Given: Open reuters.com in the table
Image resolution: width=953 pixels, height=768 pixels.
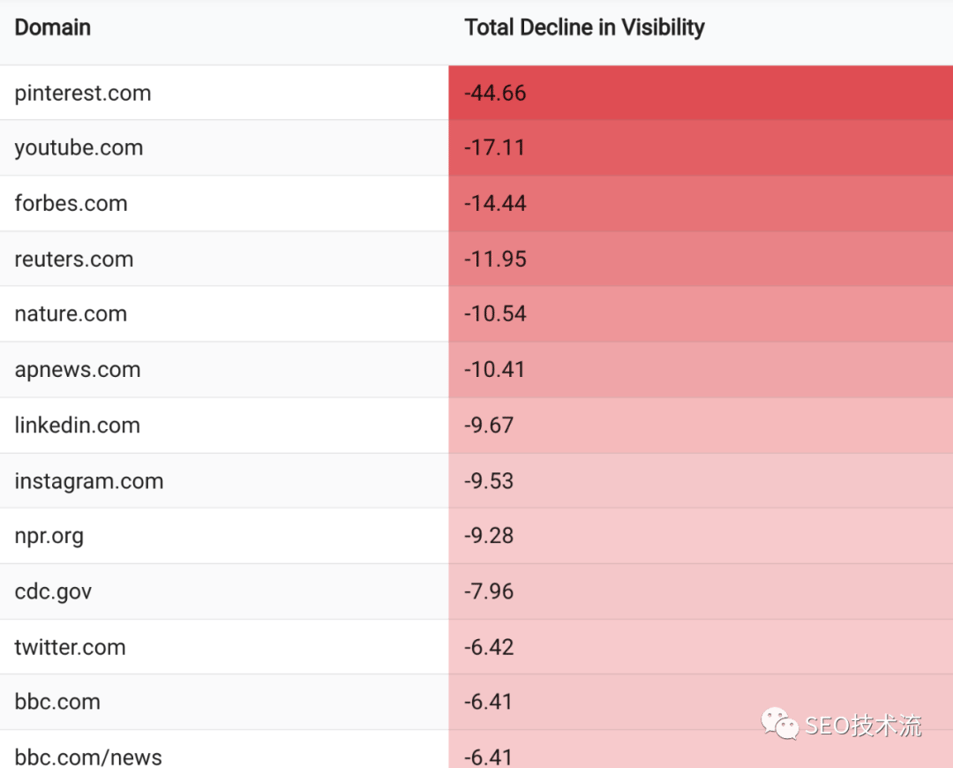Looking at the screenshot, I should click(74, 260).
